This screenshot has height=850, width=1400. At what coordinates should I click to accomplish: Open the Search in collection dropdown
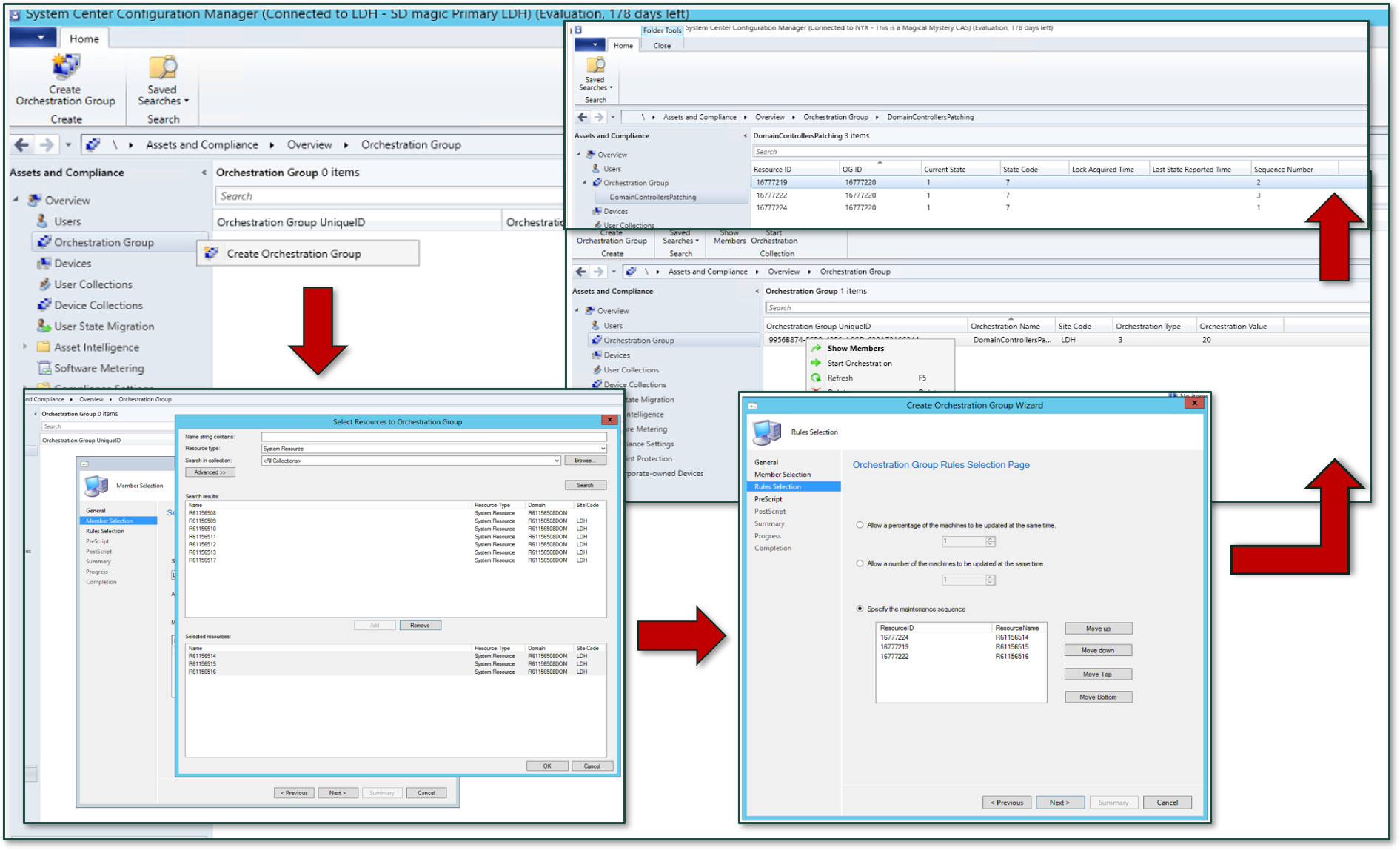coord(555,460)
